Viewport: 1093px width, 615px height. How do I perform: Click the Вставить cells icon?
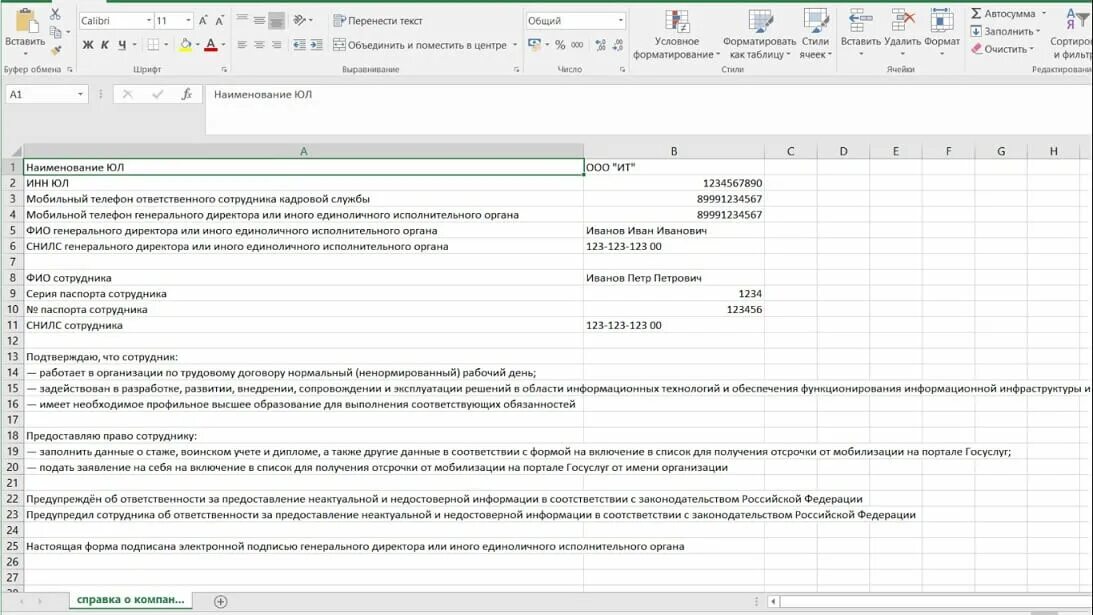[860, 21]
